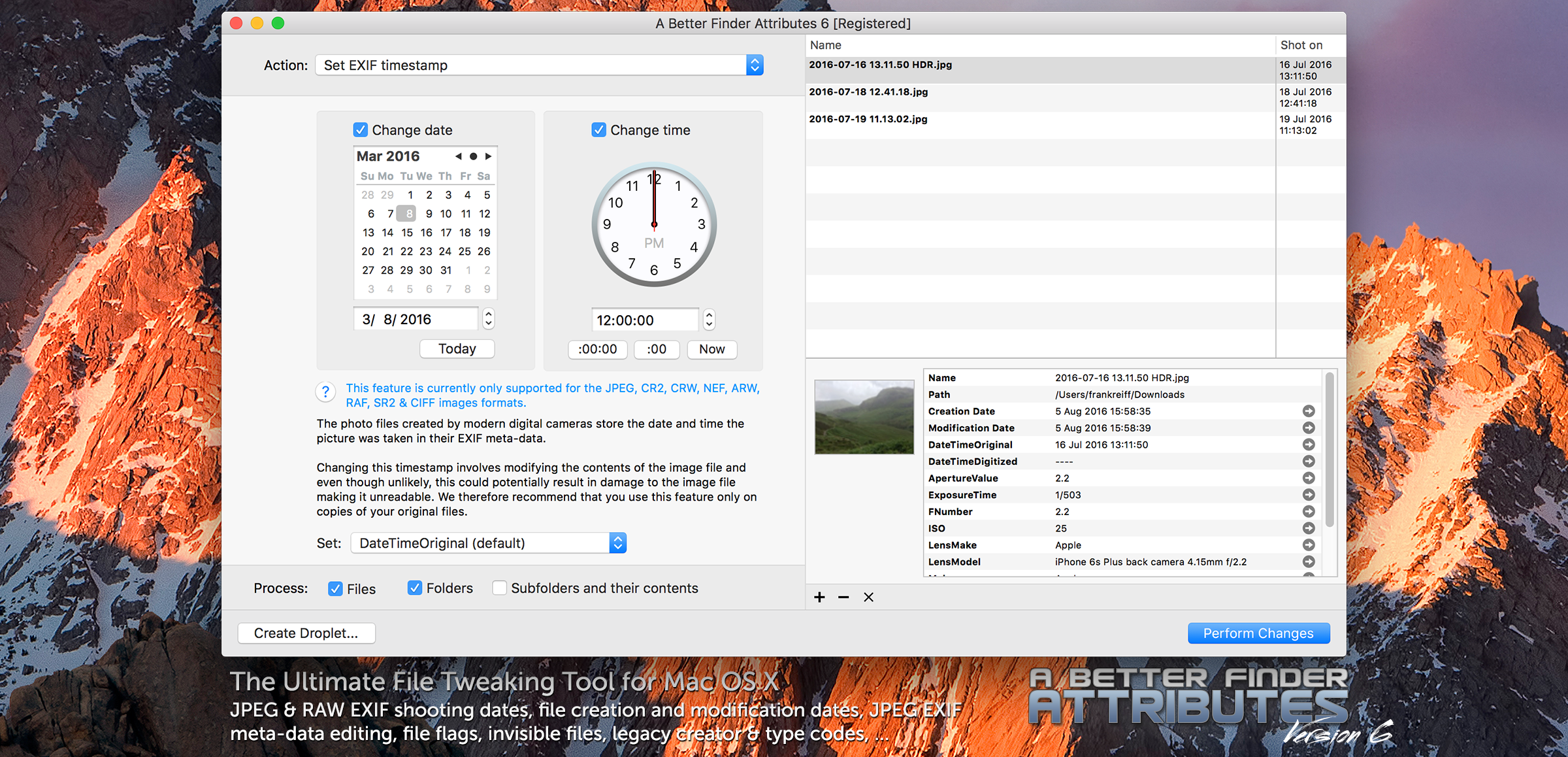Remove selected file with minus icon
This screenshot has height=757, width=1568.
(843, 597)
